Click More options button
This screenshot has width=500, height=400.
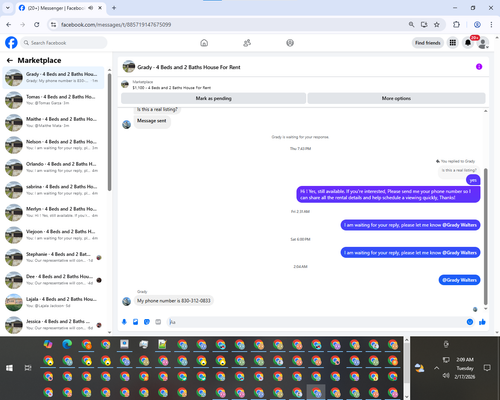pyautogui.click(x=396, y=98)
